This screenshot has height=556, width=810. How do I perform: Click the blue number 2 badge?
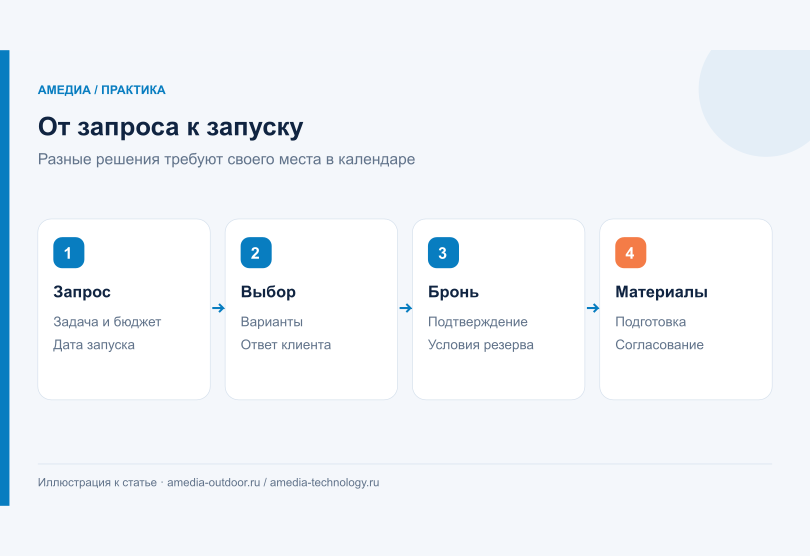256,253
